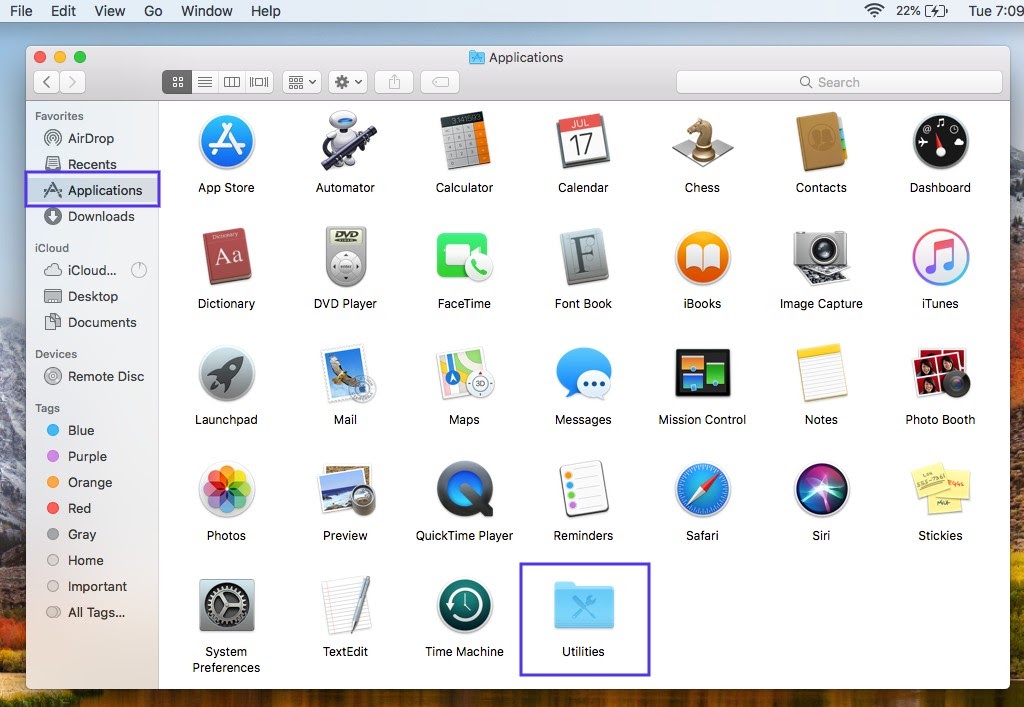Select Downloads in the sidebar
1024x707 pixels.
pyautogui.click(x=103, y=216)
